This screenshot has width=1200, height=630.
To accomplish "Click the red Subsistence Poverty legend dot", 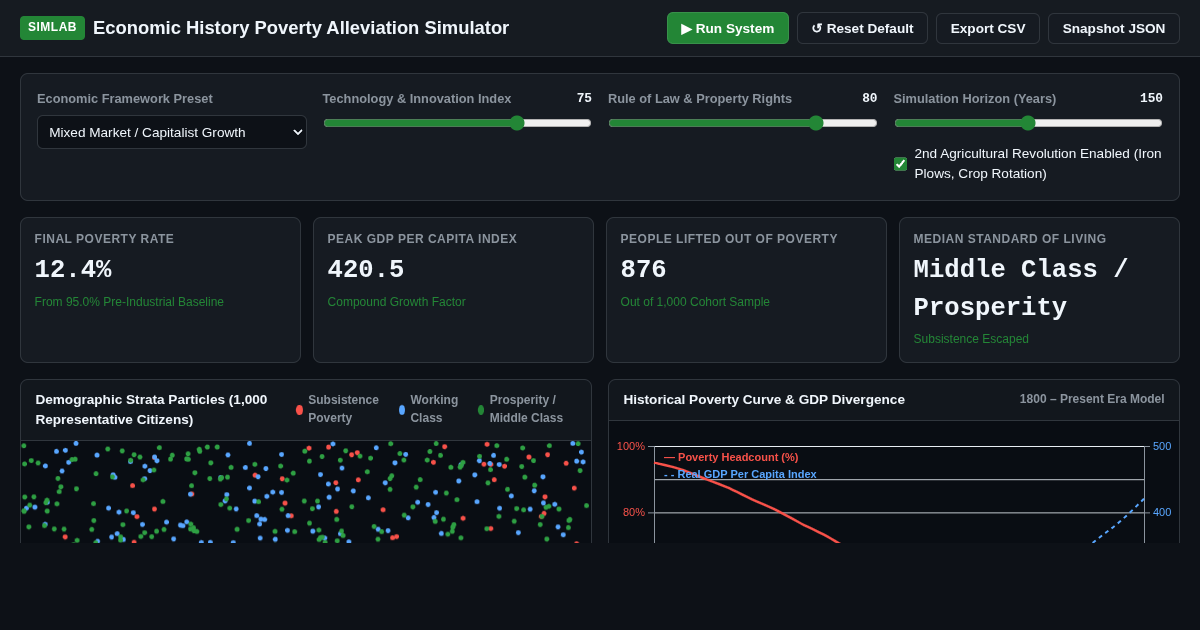I will 299,409.
